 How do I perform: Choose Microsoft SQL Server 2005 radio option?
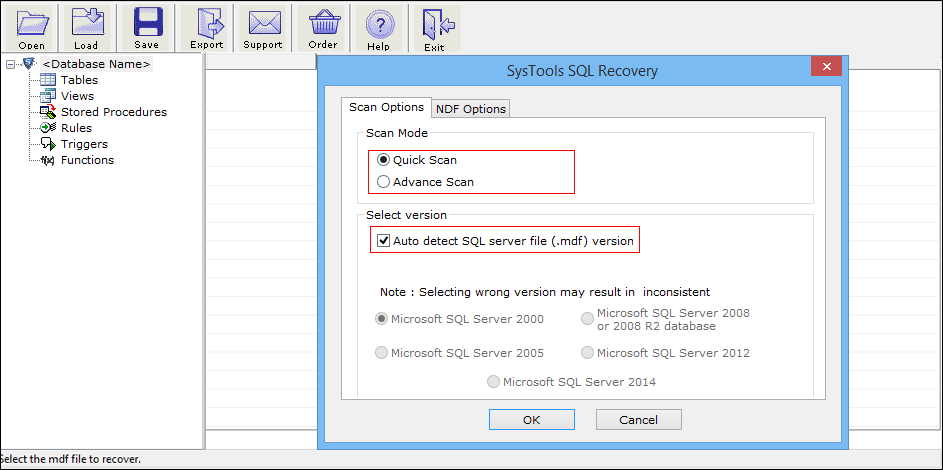pyautogui.click(x=381, y=353)
